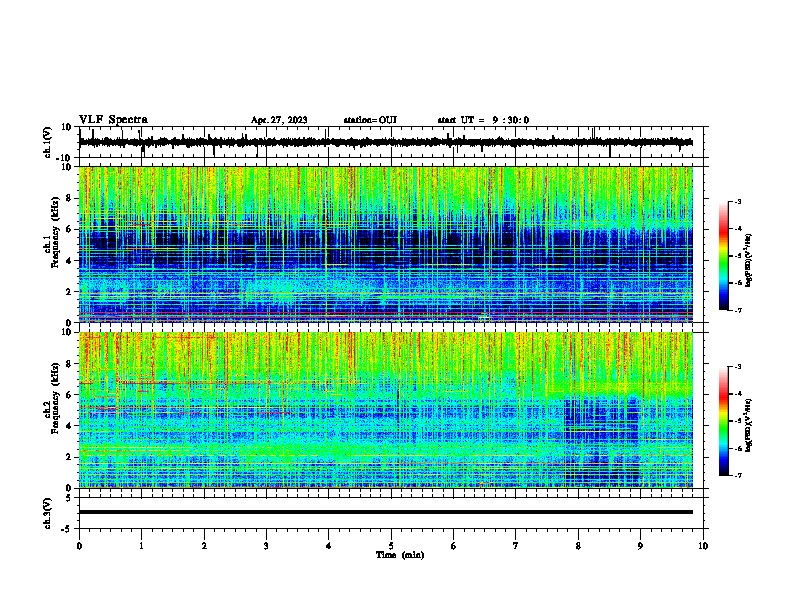
Task: Click the ch.1 color bar "log(PSD)" label
Action: coord(748,260)
